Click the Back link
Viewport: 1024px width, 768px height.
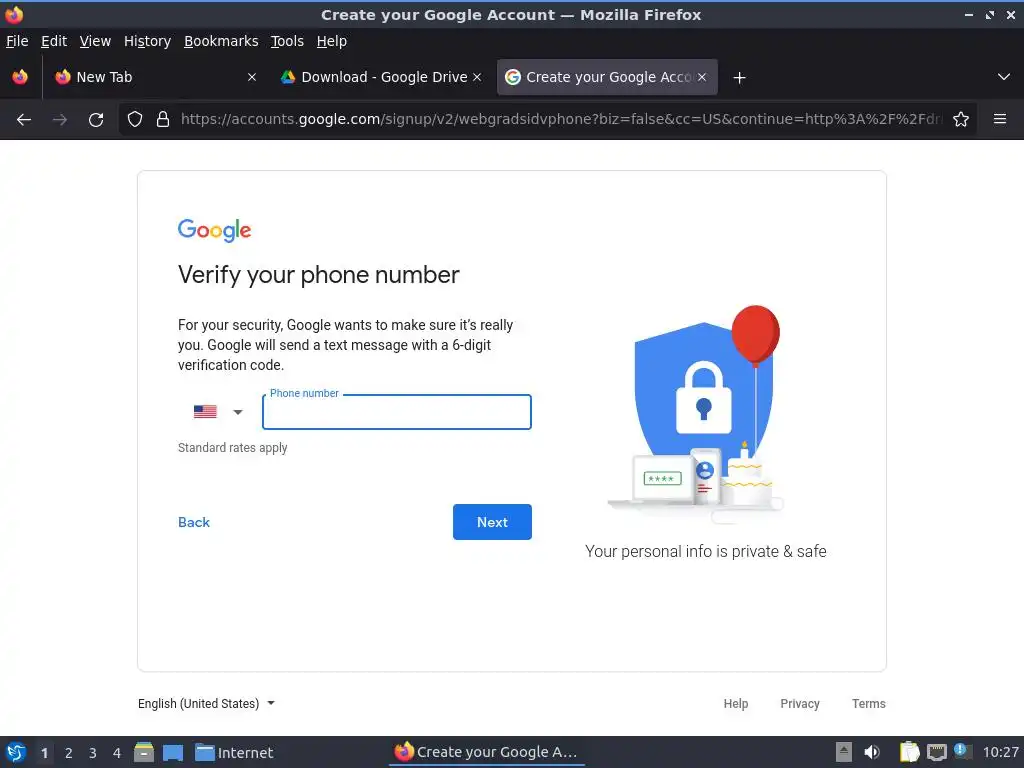click(x=194, y=522)
